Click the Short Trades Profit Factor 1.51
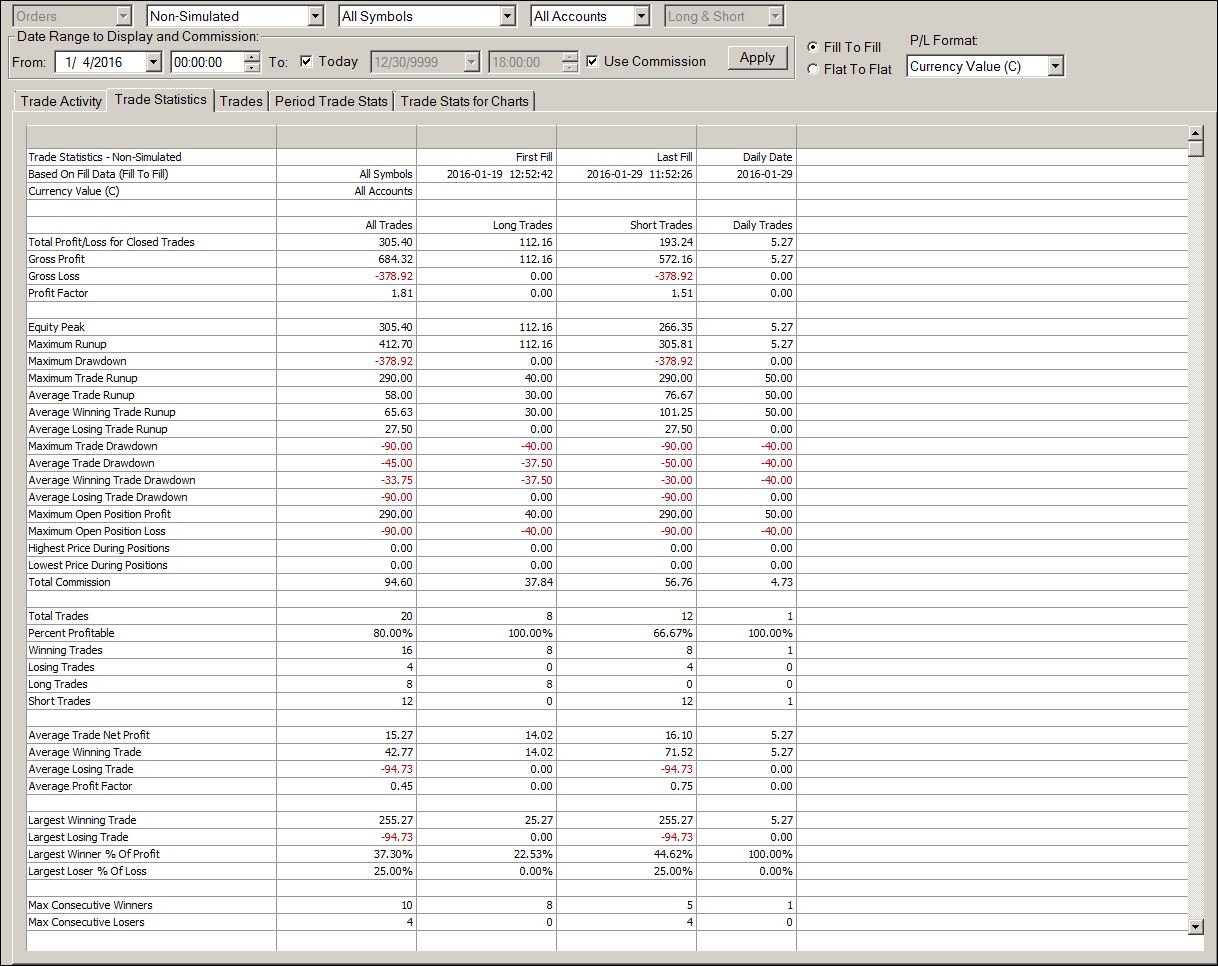The height and width of the screenshot is (966, 1218). [682, 293]
